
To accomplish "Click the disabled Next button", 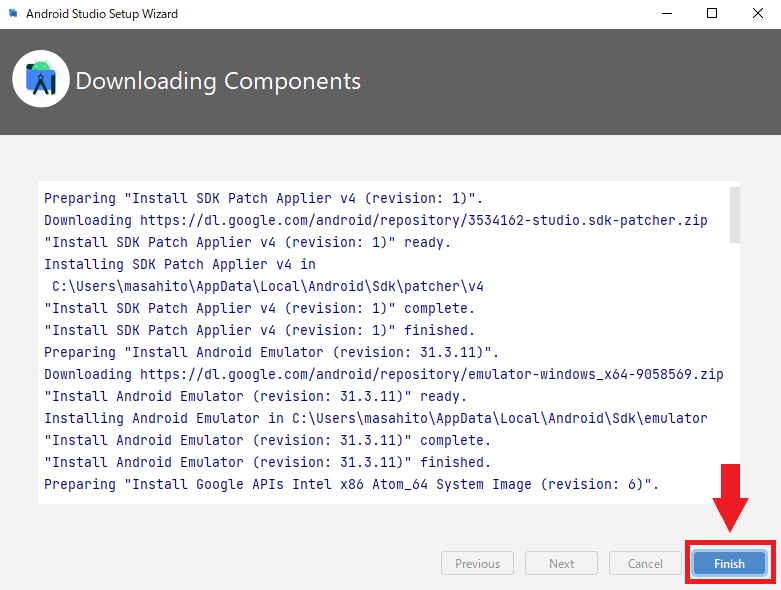I will [x=561, y=563].
